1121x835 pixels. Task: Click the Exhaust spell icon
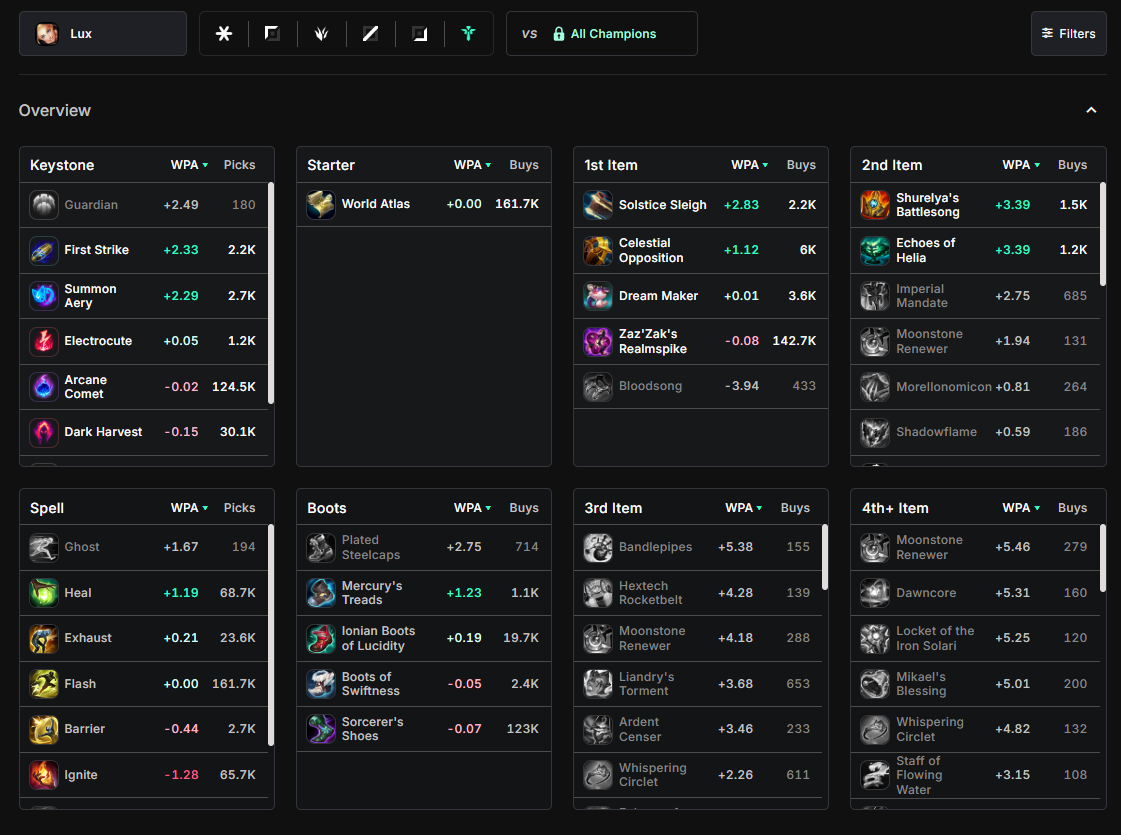[x=44, y=638]
